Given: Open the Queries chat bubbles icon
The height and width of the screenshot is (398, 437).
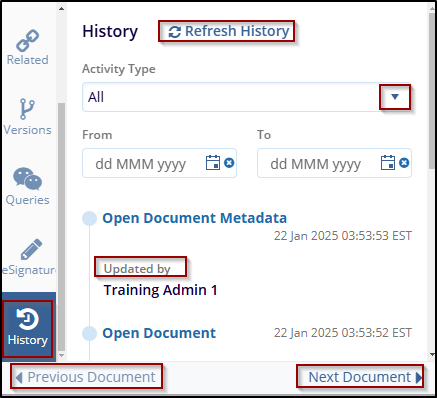Looking at the screenshot, I should click(x=27, y=179).
